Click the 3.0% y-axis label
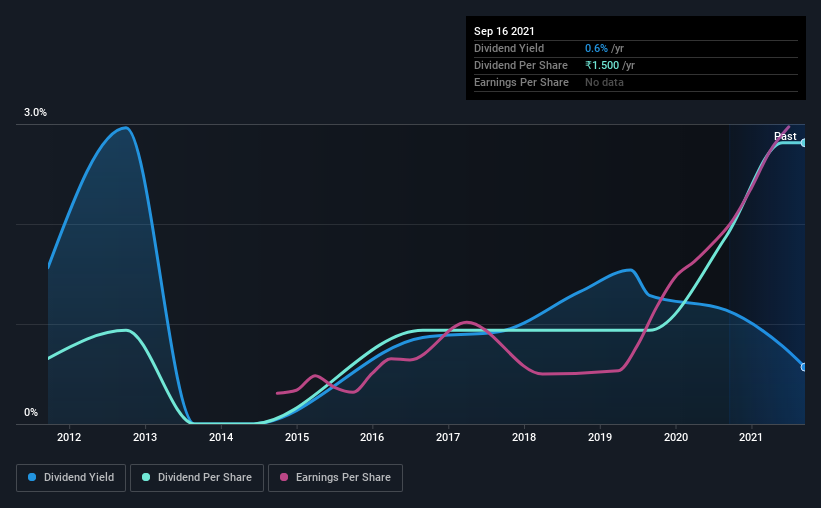The height and width of the screenshot is (508, 821). pos(35,112)
